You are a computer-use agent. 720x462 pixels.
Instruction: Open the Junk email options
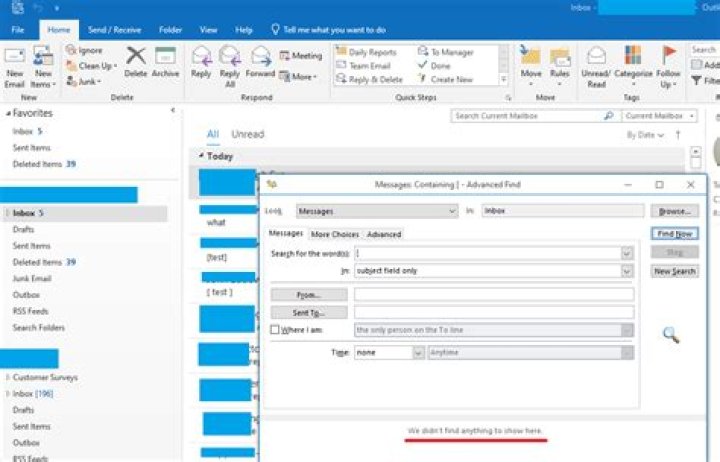pos(84,81)
